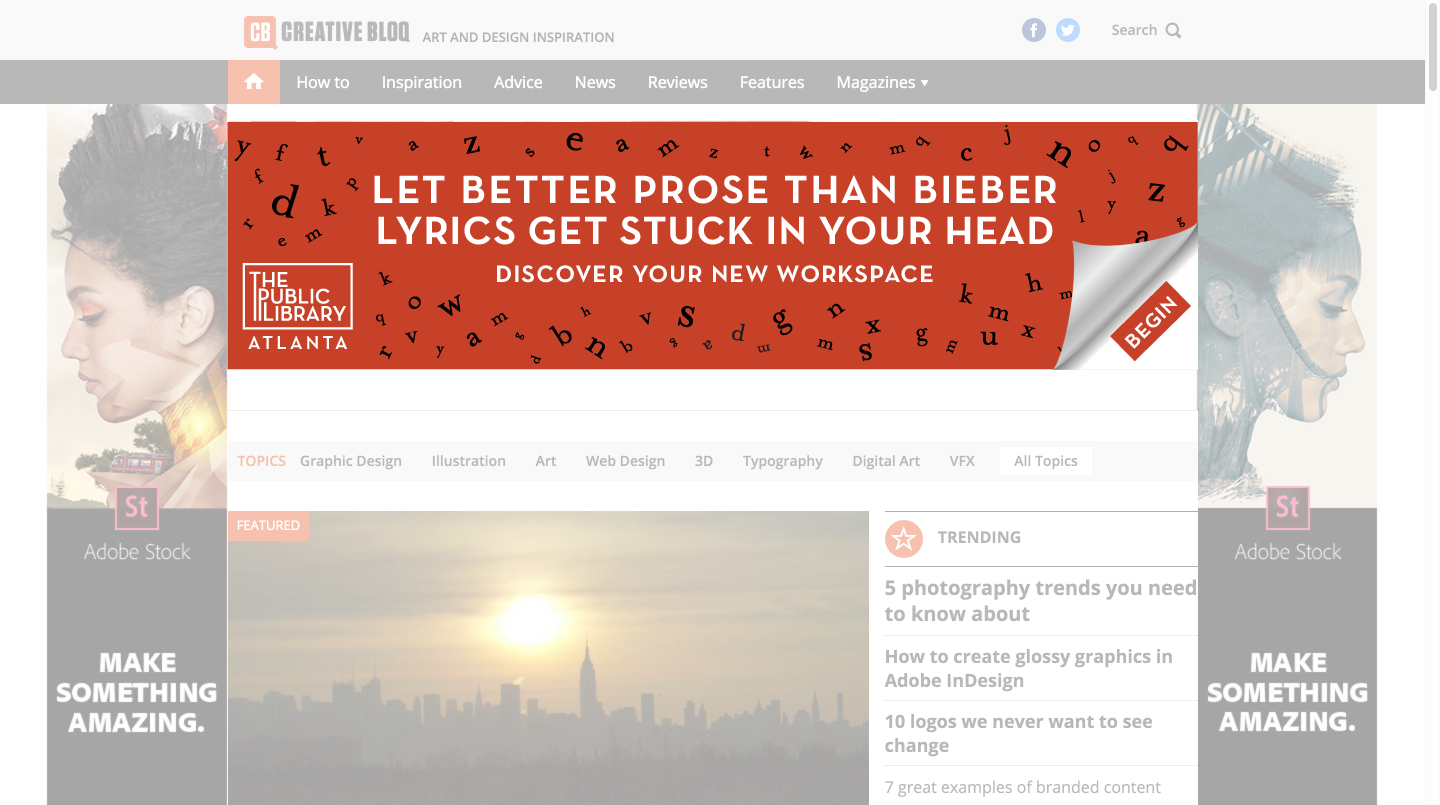The image size is (1440, 805).
Task: Choose the Typography topic
Action: coord(783,461)
